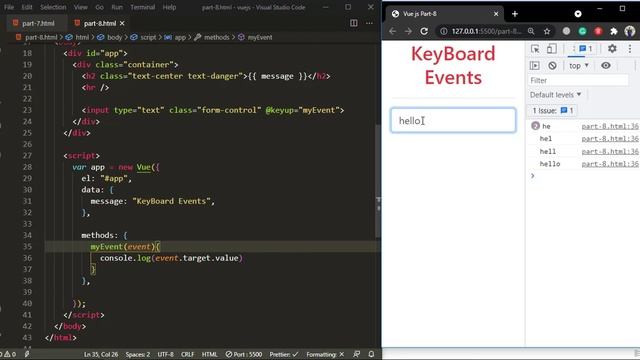This screenshot has height=360, width=640.
Task: Expand the body breadcrumb segment
Action: click(x=114, y=37)
